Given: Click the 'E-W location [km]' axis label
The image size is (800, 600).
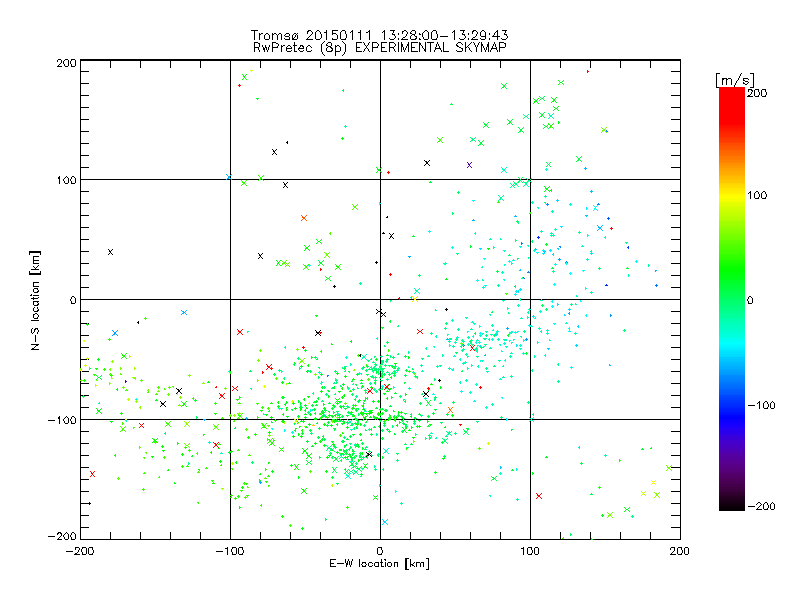Looking at the screenshot, I should click(379, 563).
